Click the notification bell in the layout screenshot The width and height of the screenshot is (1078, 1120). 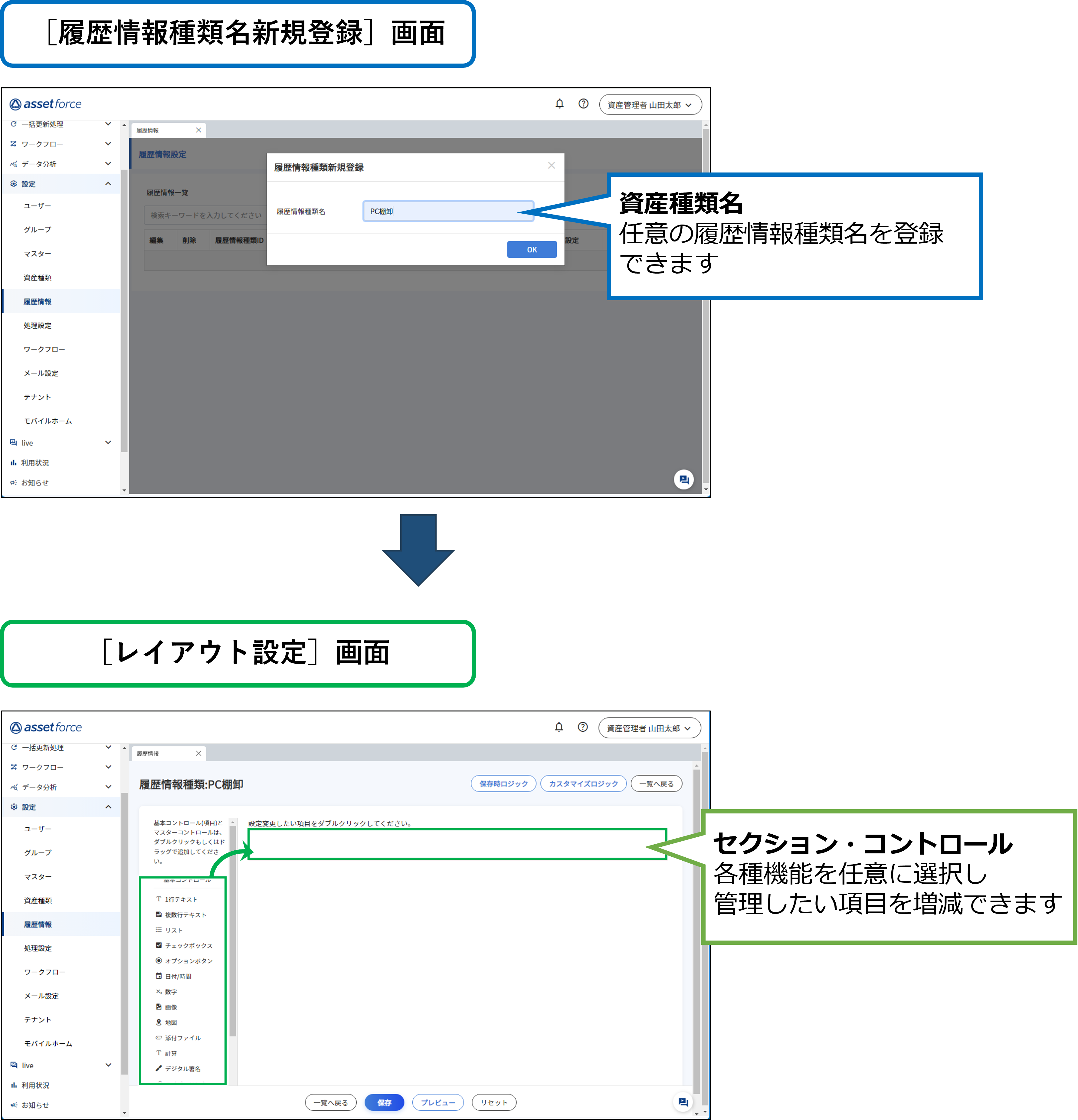pos(559,727)
